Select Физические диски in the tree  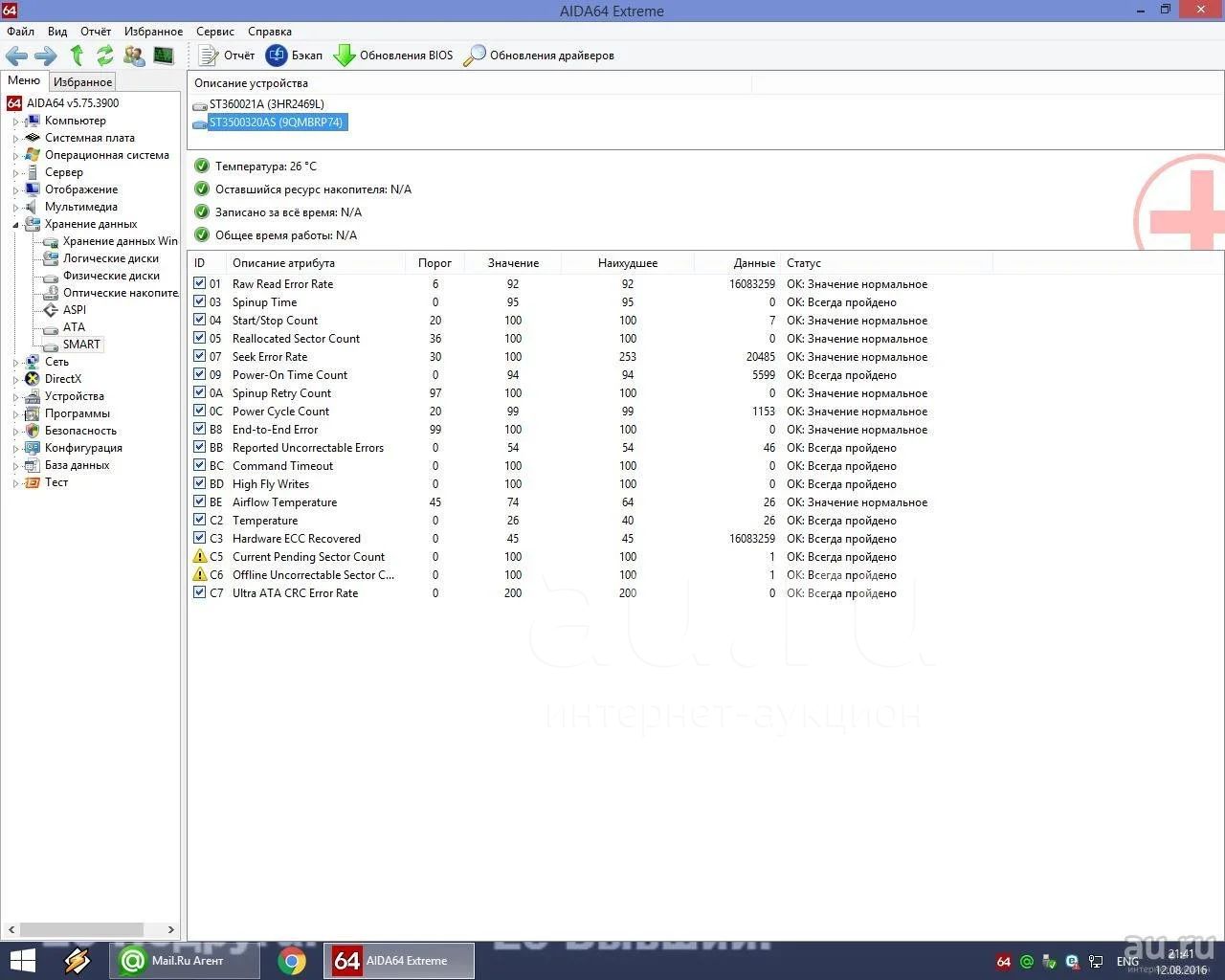pyautogui.click(x=102, y=276)
